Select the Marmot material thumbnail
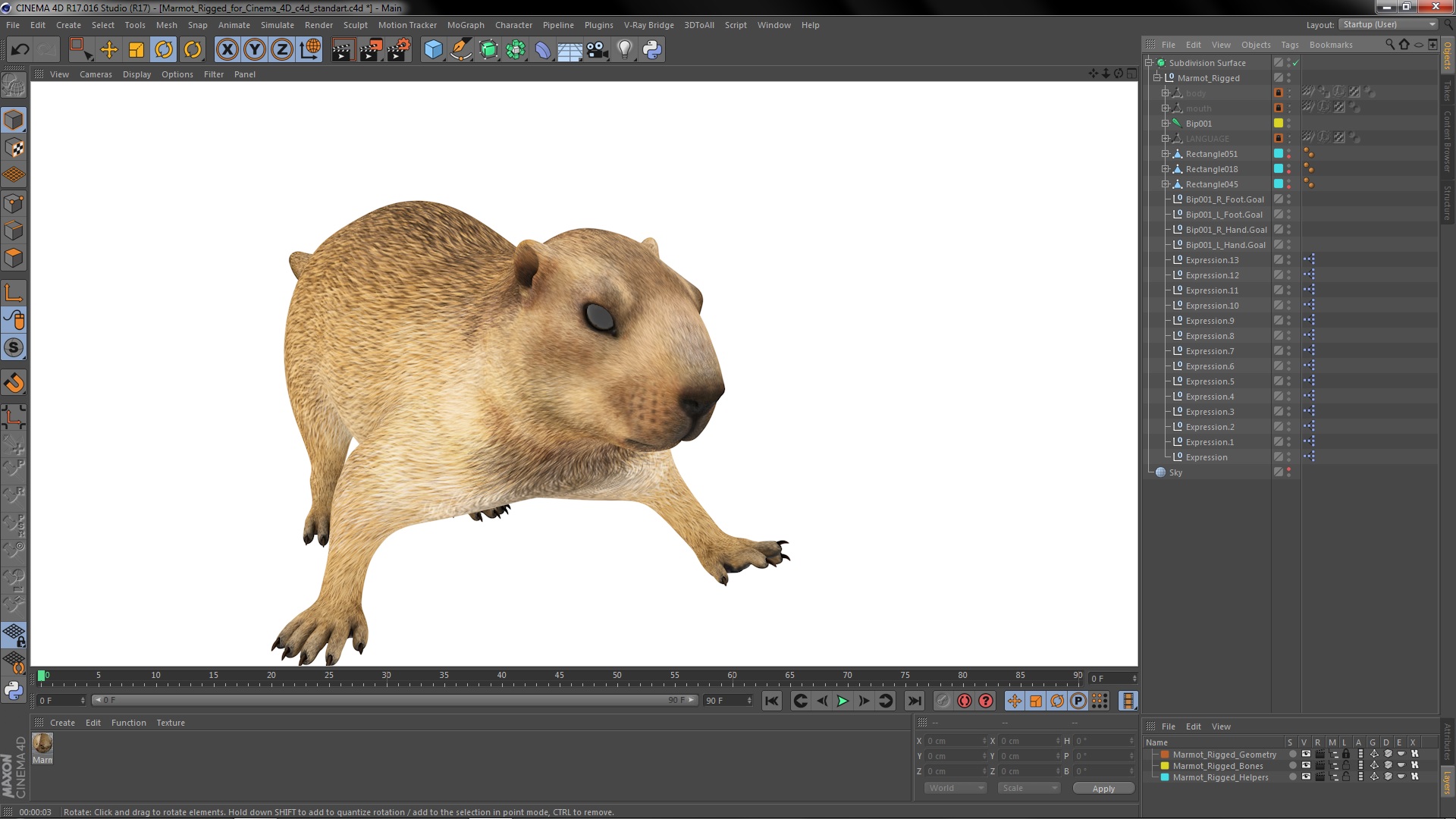The image size is (1456, 819). point(43,743)
